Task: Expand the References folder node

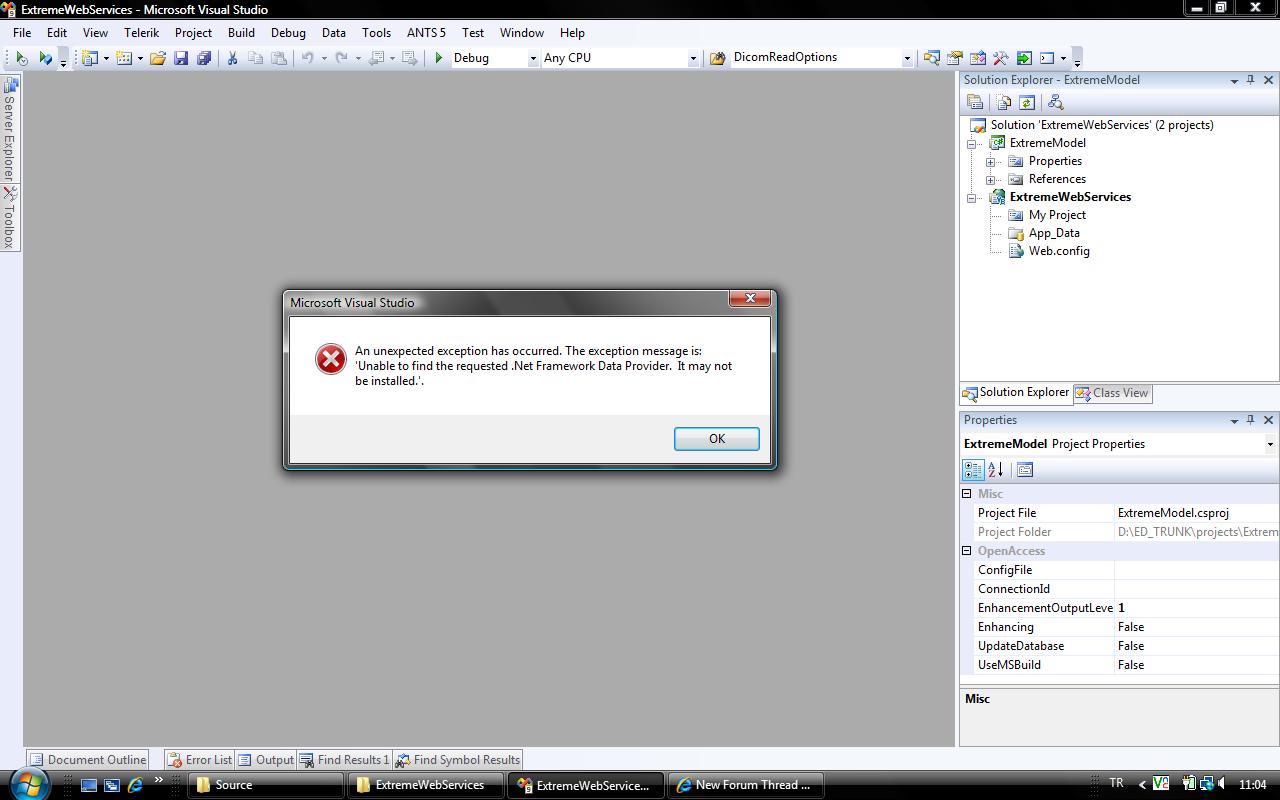Action: click(991, 179)
